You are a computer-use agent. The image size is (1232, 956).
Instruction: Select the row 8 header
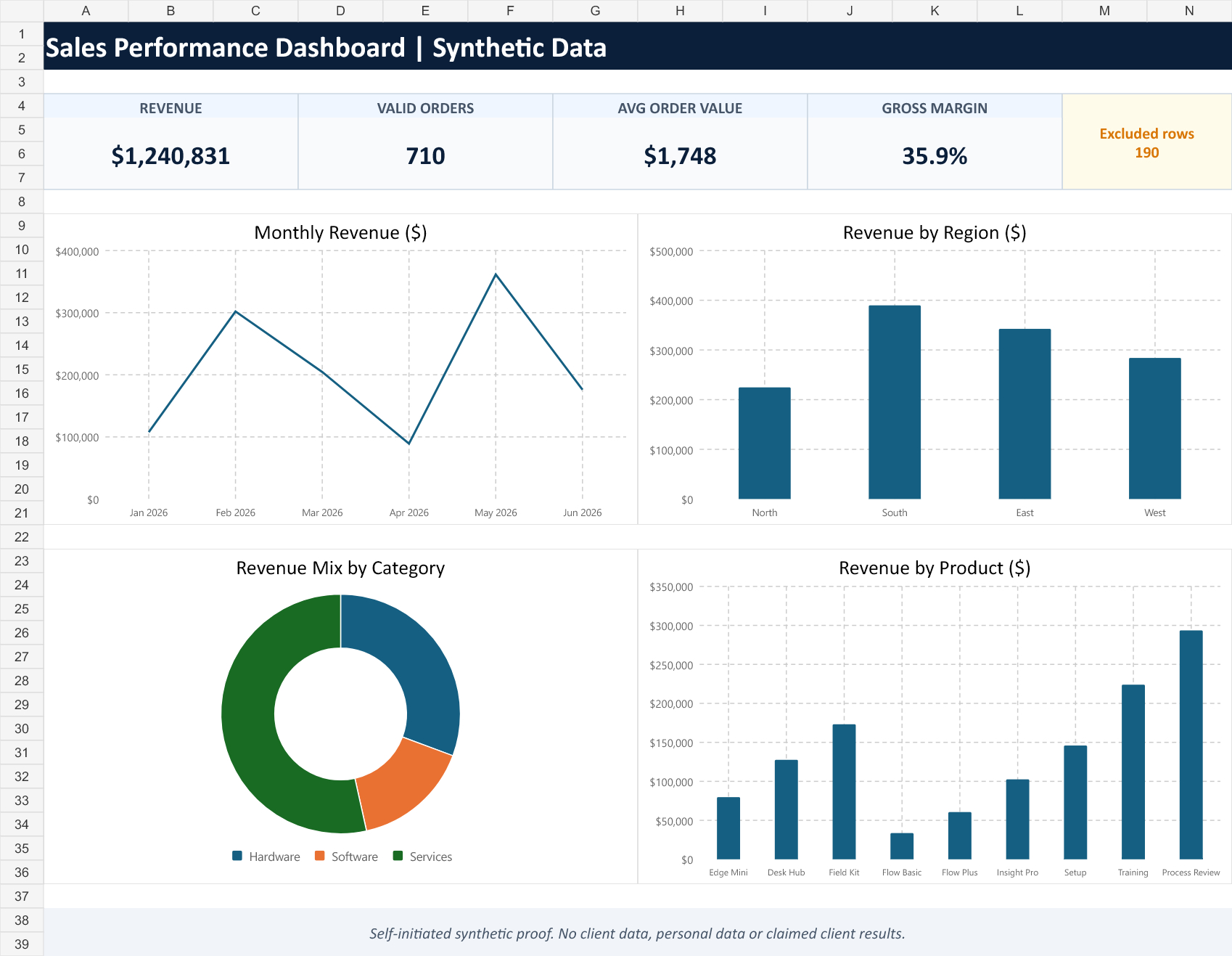tap(22, 202)
